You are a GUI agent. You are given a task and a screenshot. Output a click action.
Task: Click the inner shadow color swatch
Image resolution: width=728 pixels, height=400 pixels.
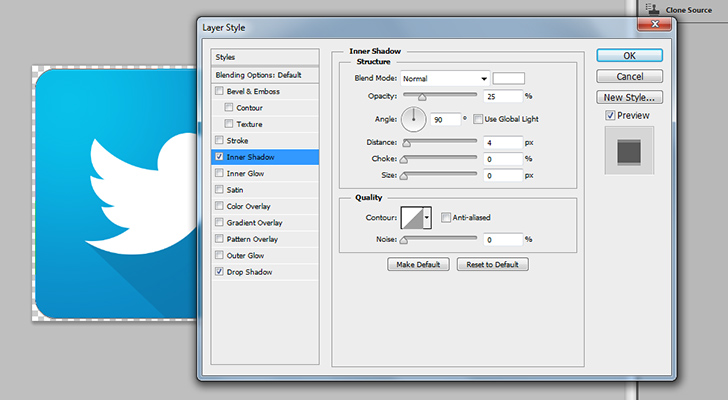tap(509, 78)
